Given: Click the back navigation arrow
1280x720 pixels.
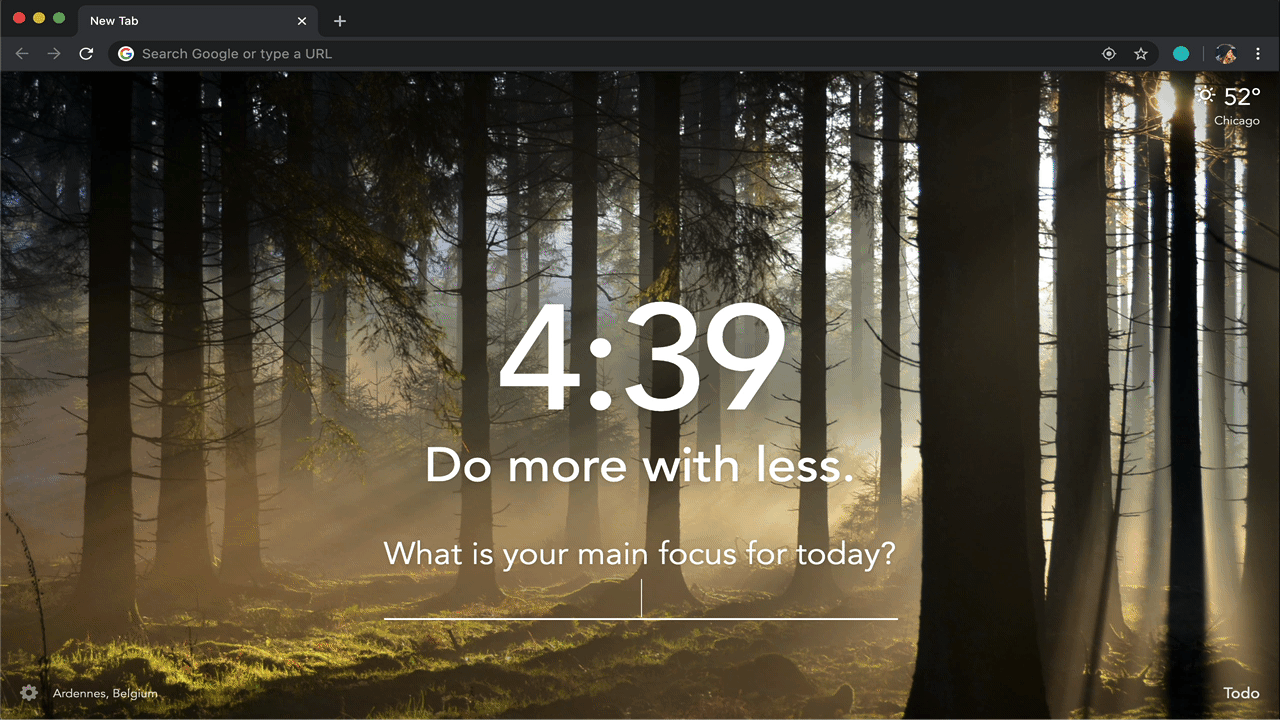Looking at the screenshot, I should click(22, 54).
